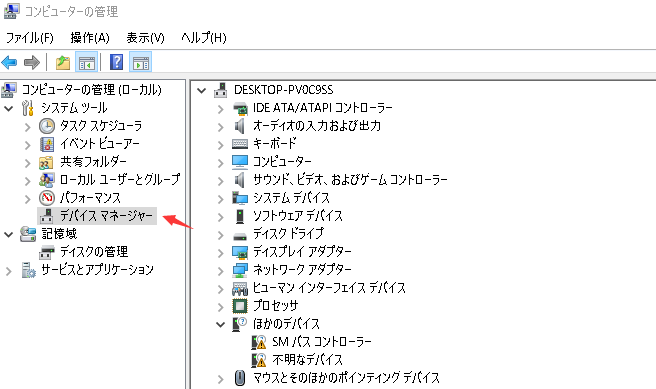The image size is (656, 389).
Task: Expand the オーディオの入力および出力 category
Action: pyautogui.click(x=220, y=127)
